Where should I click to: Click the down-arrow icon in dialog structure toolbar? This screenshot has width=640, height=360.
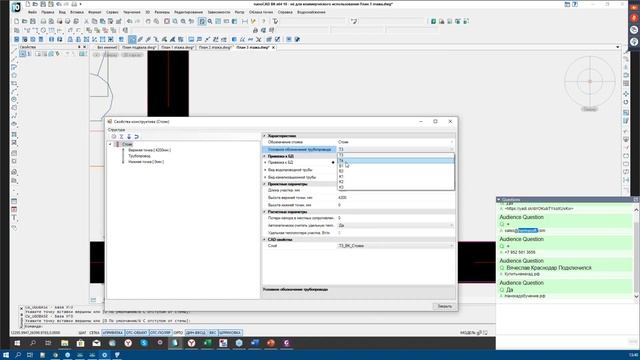(129, 136)
